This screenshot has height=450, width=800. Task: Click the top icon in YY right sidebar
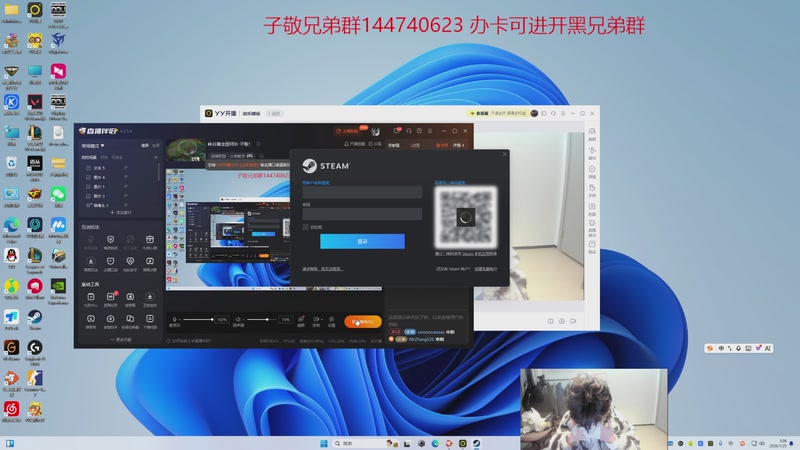[592, 132]
